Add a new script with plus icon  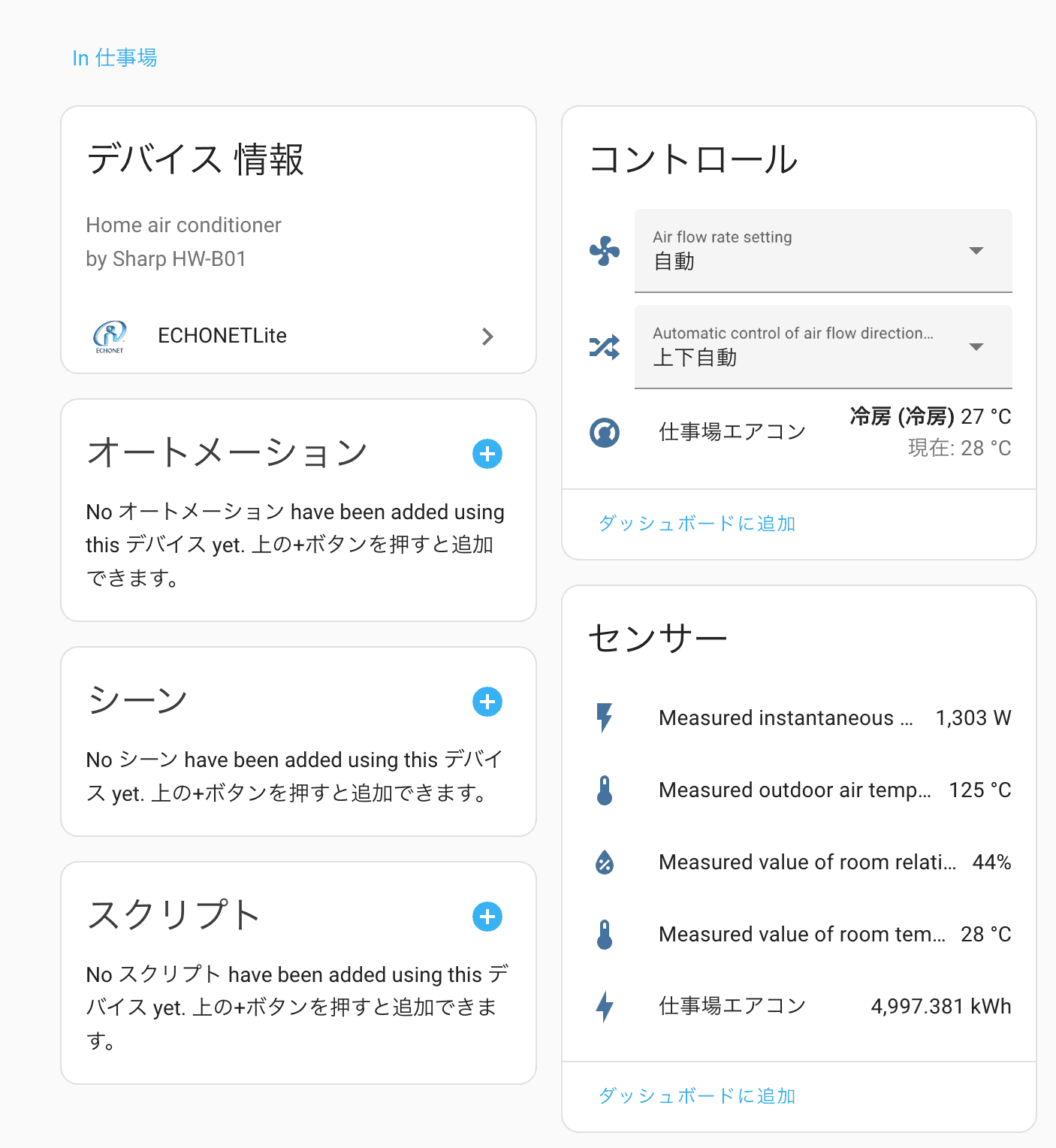tap(487, 917)
